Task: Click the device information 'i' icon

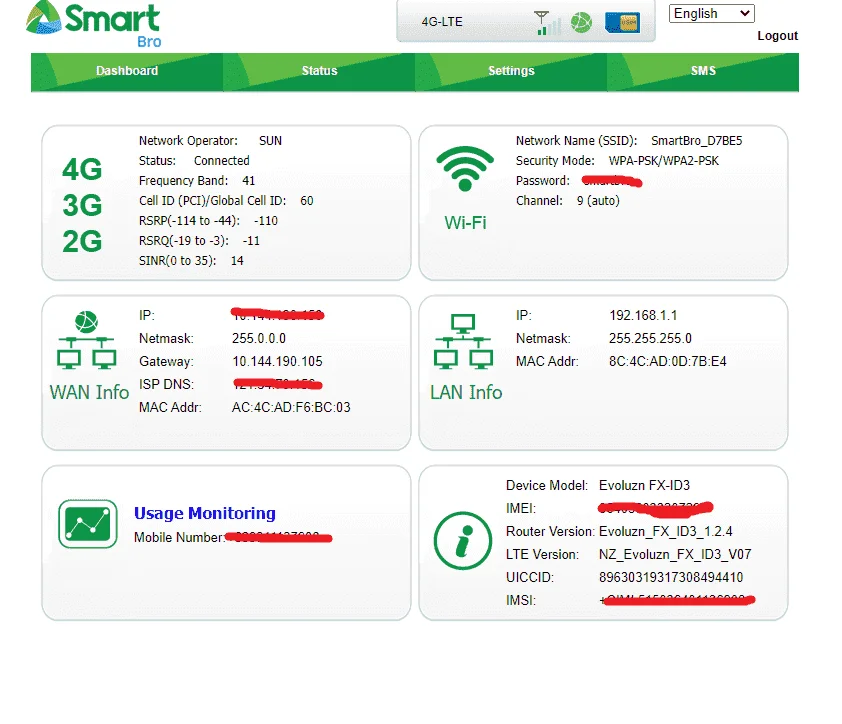Action: [463, 540]
